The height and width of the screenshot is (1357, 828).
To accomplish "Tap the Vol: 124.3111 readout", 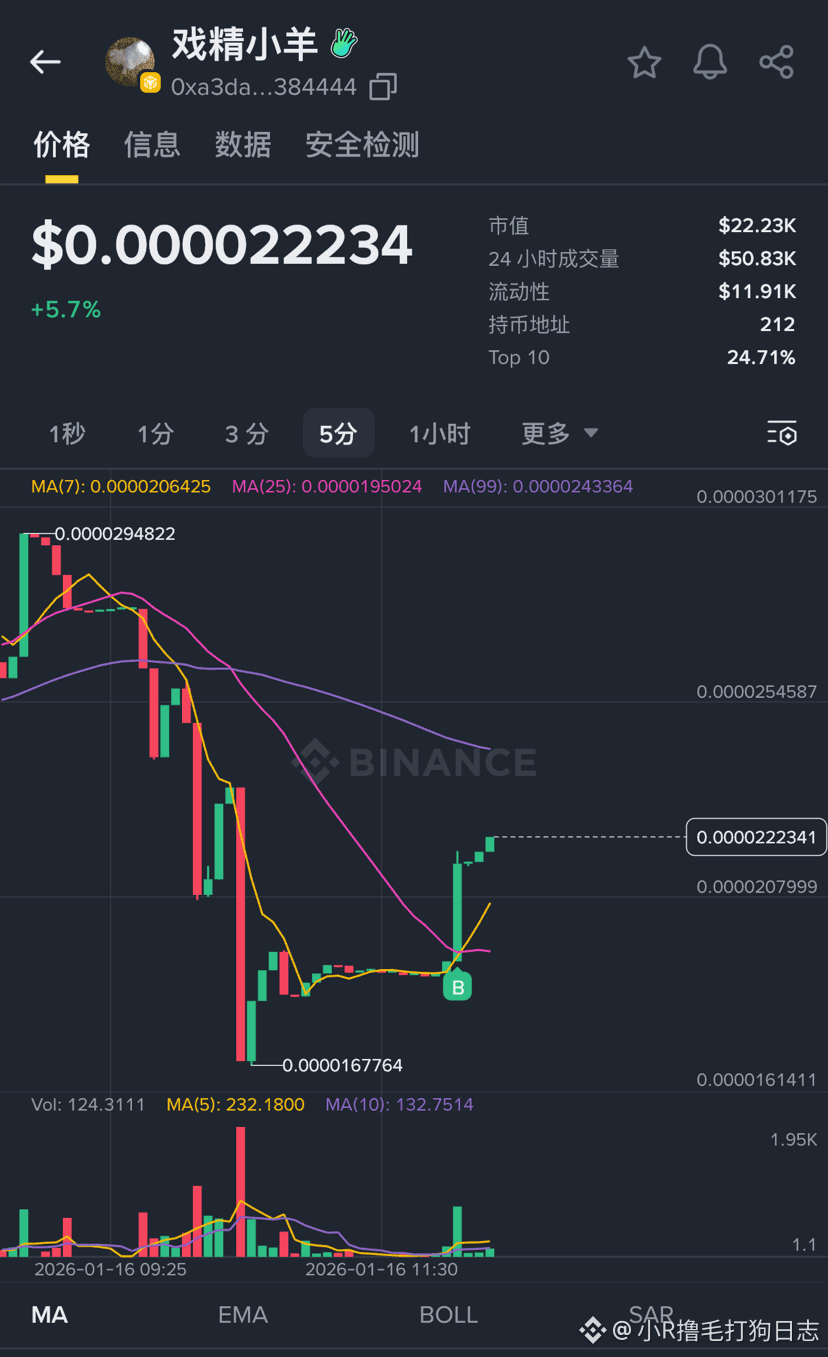I will 88,1105.
